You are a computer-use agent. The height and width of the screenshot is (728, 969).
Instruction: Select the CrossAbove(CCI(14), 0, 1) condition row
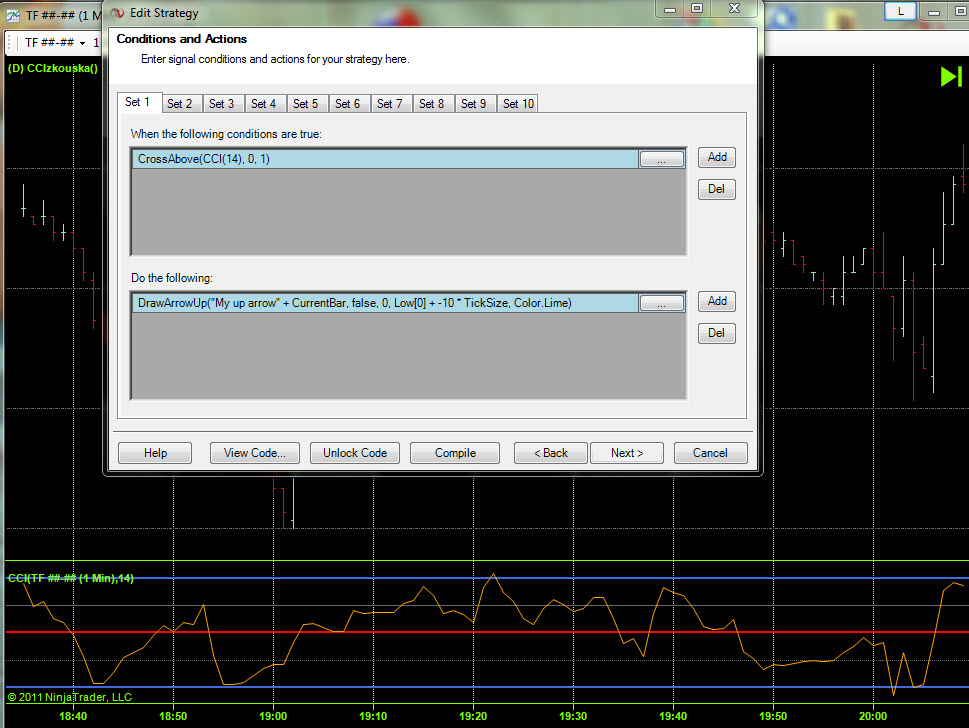click(384, 159)
